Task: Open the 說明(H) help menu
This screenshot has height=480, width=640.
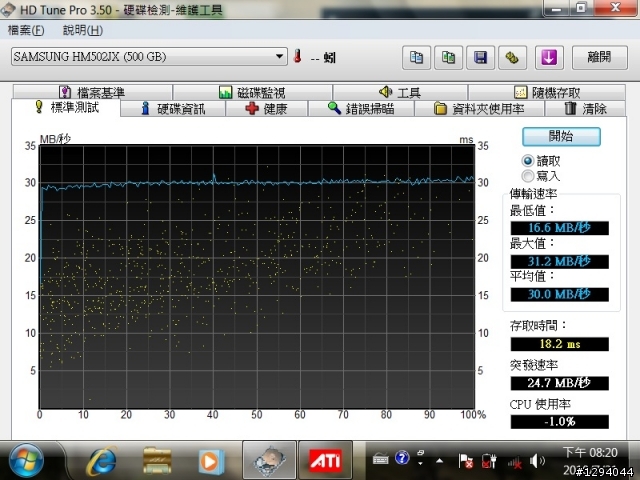Action: (82, 30)
